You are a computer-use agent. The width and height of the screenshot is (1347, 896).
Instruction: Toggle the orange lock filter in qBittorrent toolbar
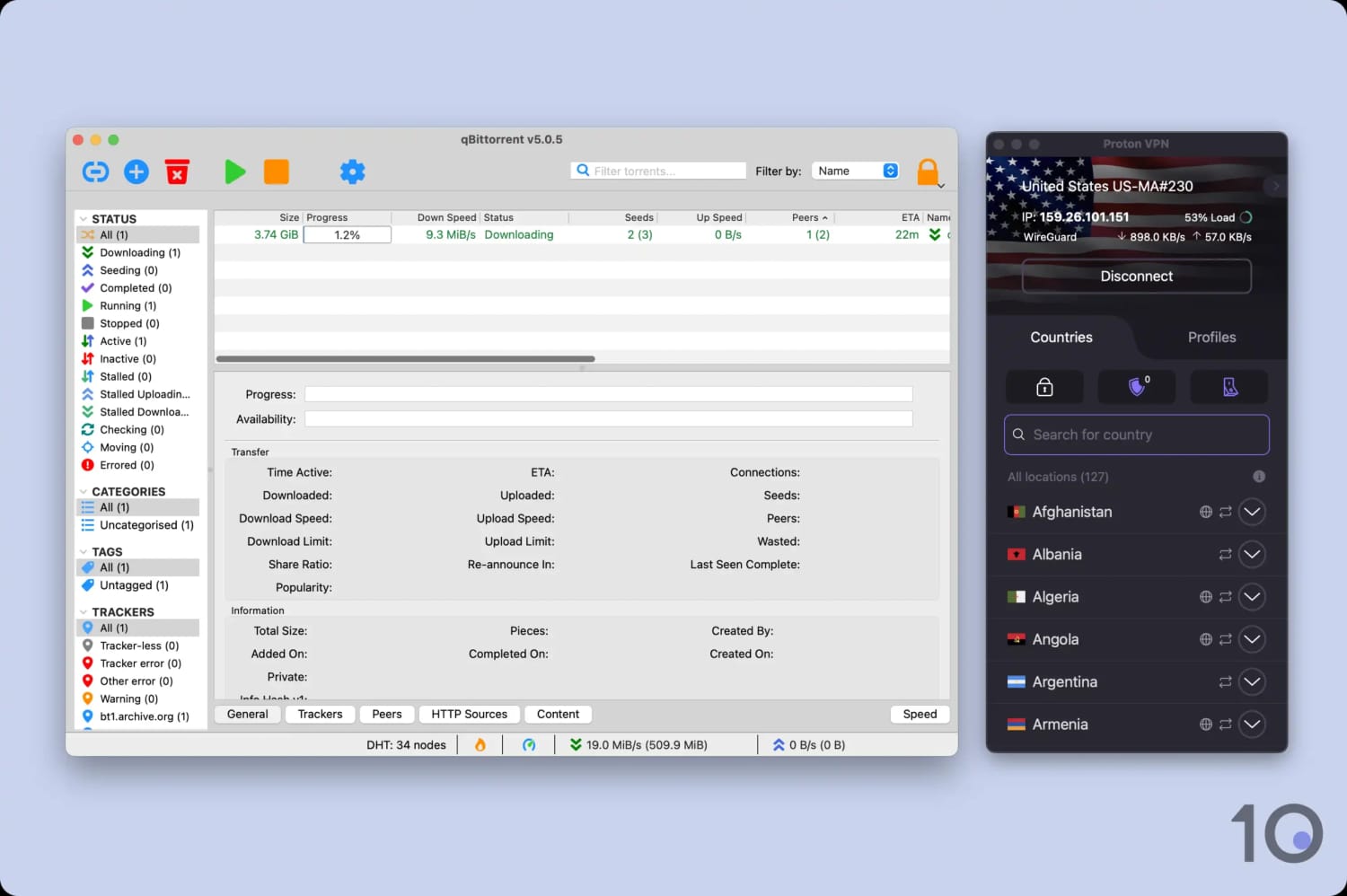coord(929,171)
